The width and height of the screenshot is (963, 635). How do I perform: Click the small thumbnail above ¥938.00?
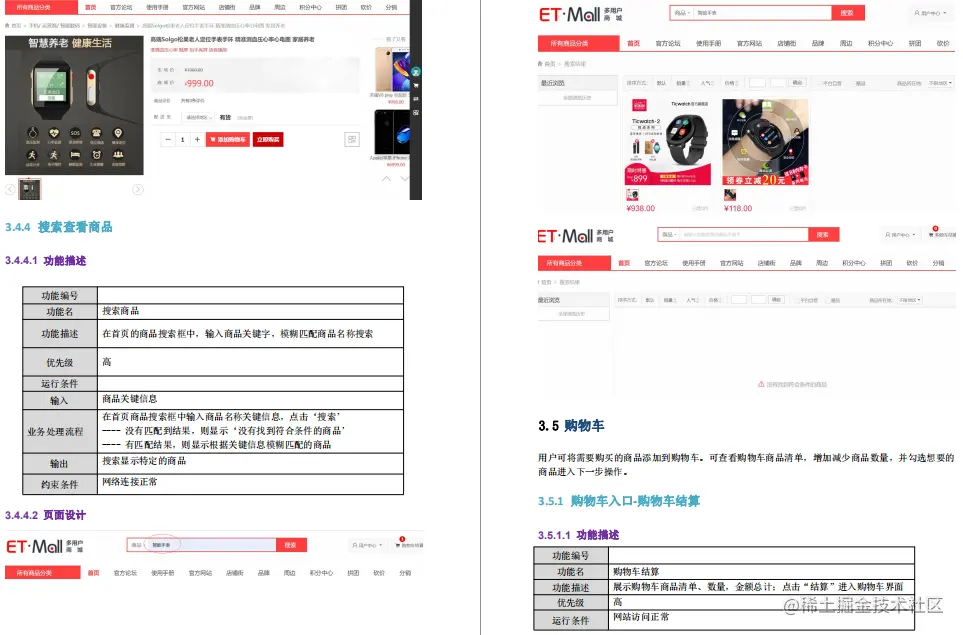click(x=632, y=195)
